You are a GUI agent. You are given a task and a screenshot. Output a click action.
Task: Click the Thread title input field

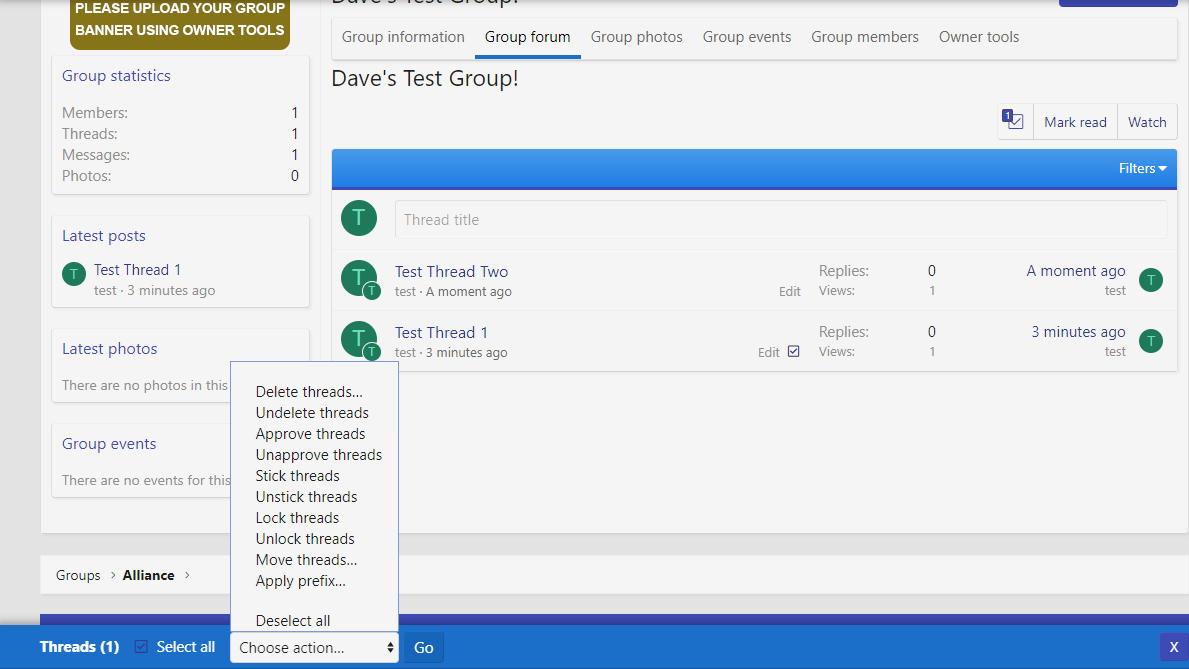click(x=780, y=219)
